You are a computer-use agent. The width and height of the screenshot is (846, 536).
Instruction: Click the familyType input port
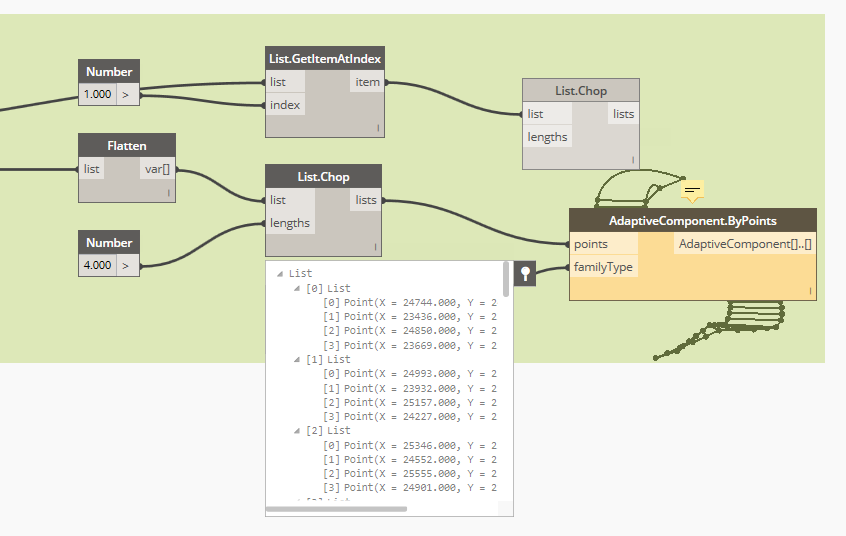pos(603,267)
